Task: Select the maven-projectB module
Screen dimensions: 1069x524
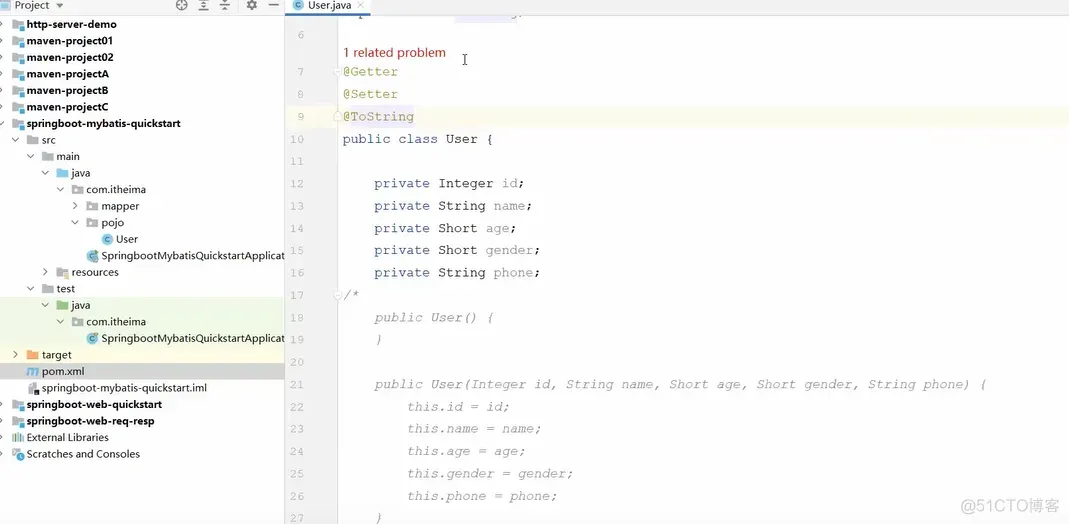Action: click(67, 91)
